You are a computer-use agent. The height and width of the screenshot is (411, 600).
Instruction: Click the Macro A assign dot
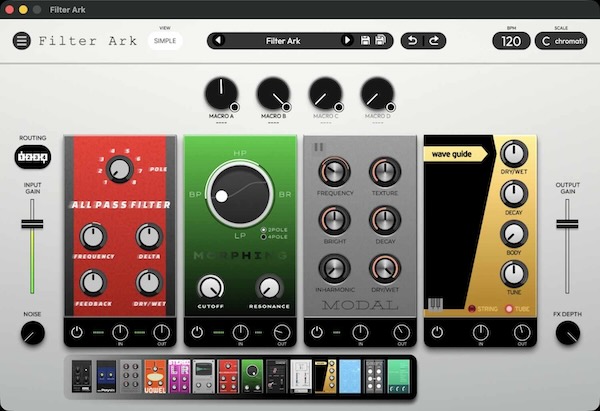coord(235,107)
